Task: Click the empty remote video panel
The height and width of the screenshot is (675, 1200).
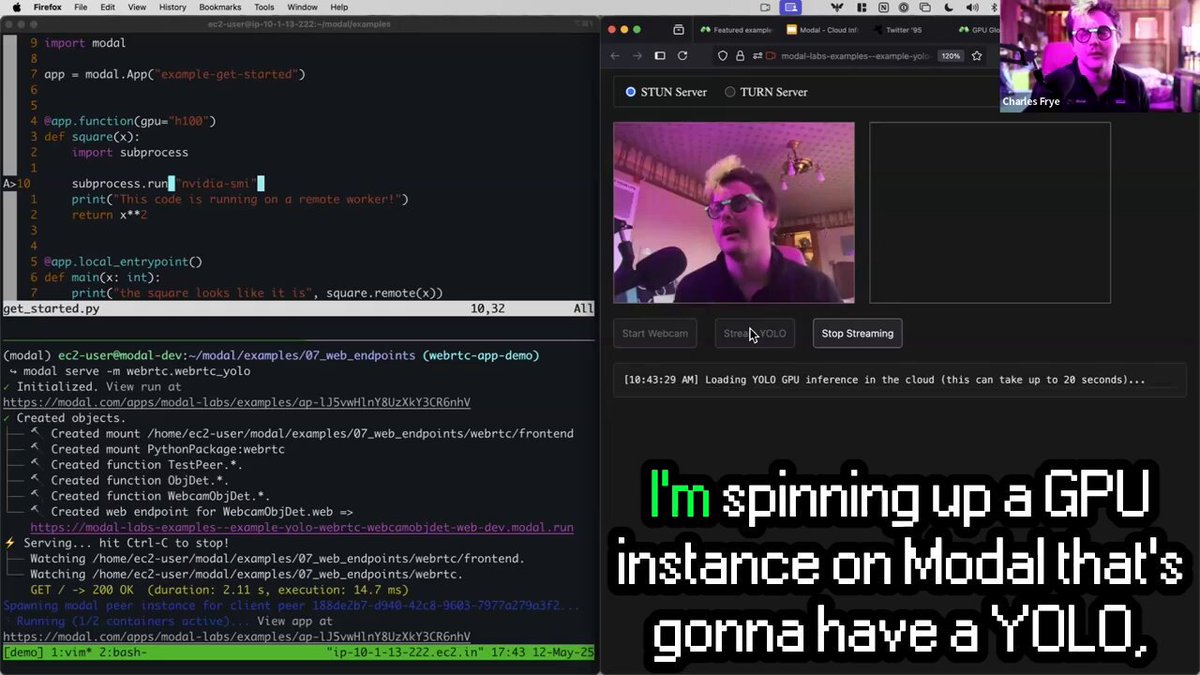Action: [x=990, y=212]
